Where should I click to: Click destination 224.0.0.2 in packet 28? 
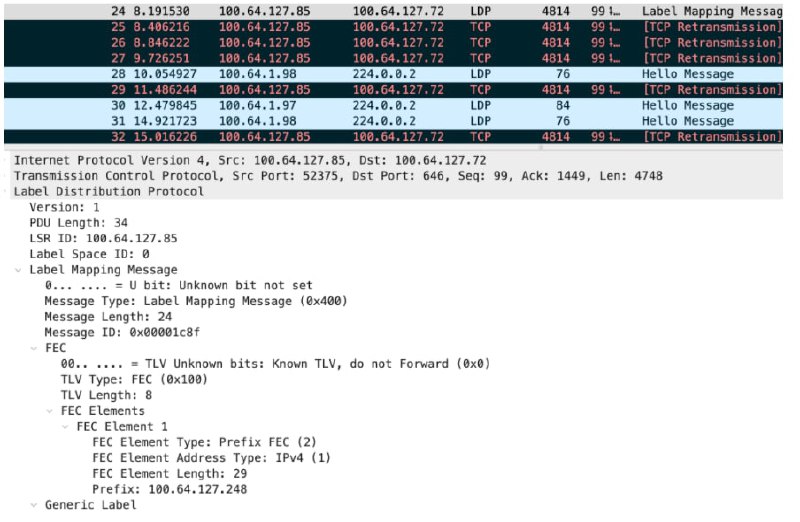(x=384, y=74)
